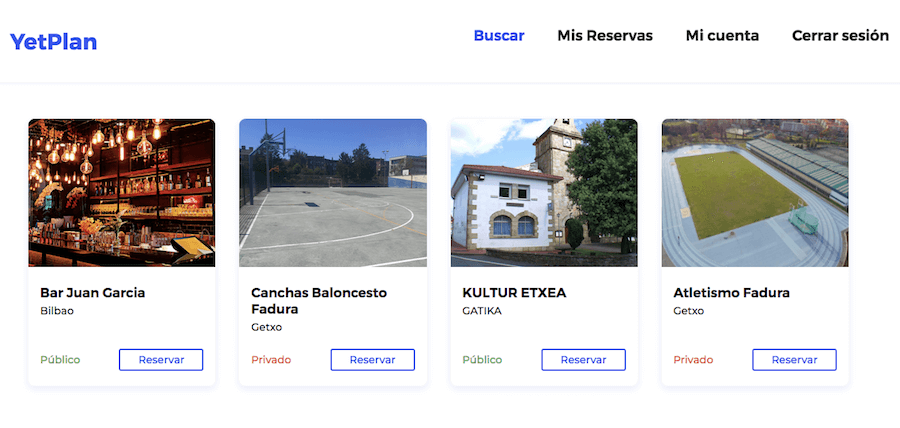Open the basketball court photo

pos(333,193)
